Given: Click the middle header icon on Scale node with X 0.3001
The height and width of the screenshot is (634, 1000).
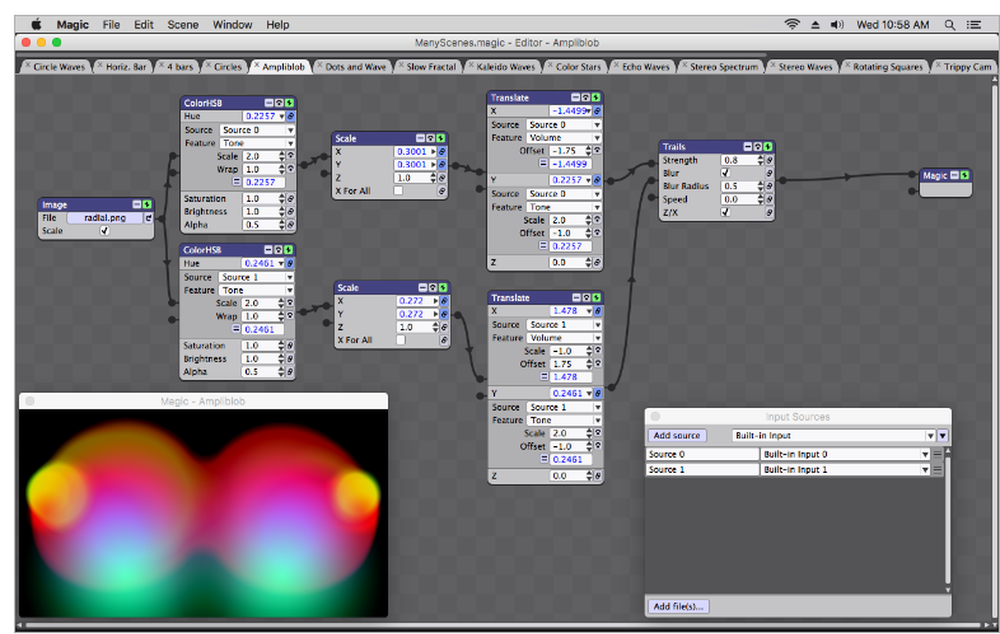Looking at the screenshot, I should (x=430, y=138).
